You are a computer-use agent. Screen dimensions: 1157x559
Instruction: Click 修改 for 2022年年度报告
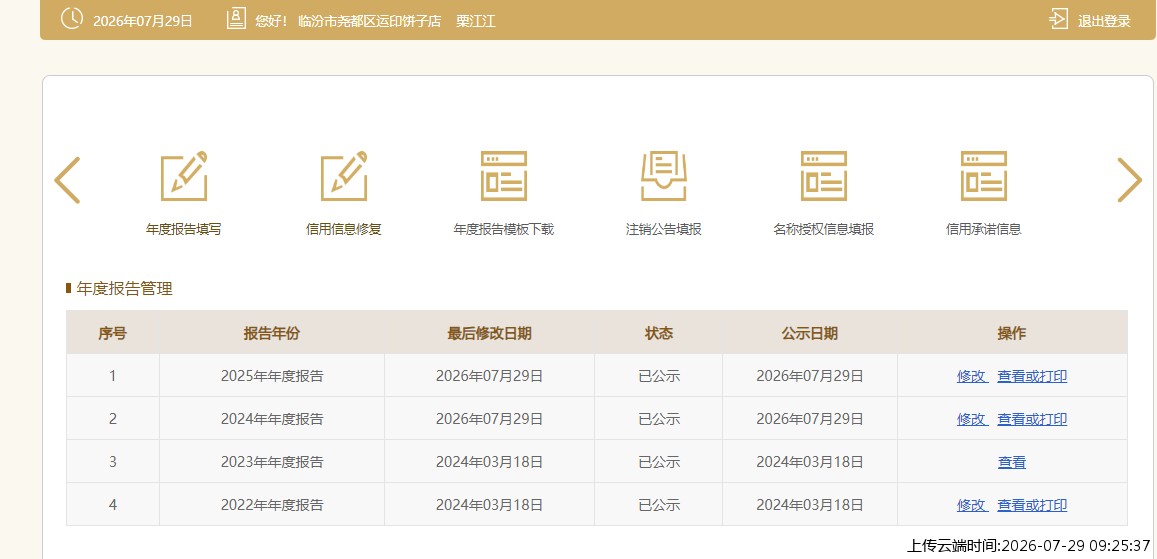click(x=972, y=505)
